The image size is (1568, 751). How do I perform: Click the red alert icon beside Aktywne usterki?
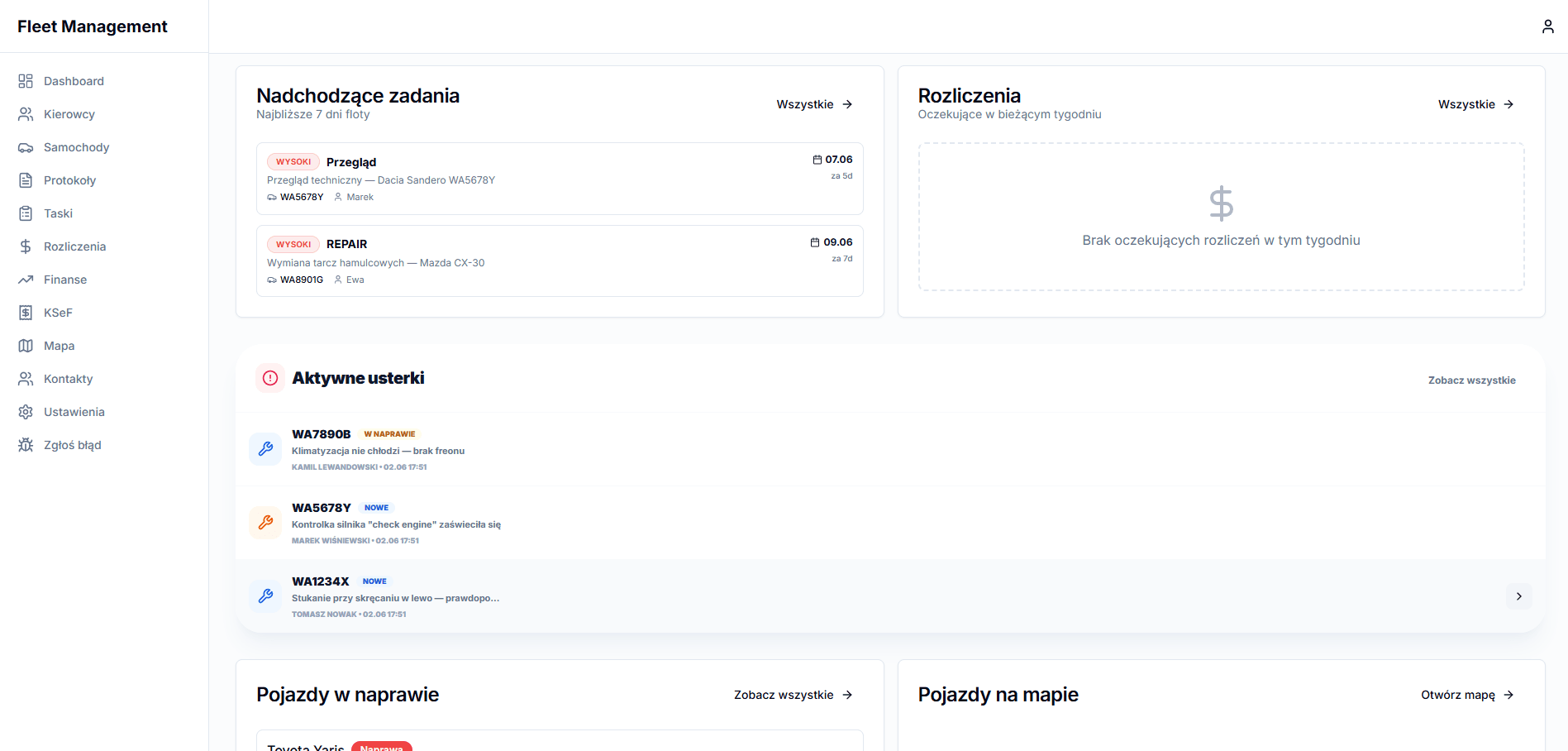pyautogui.click(x=270, y=378)
